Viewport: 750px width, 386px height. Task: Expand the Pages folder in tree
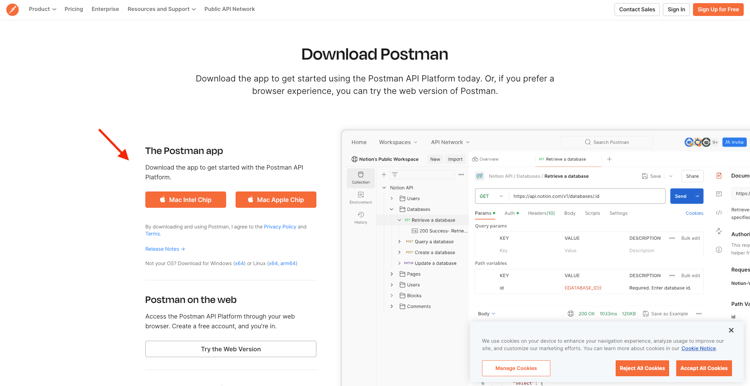(391, 274)
